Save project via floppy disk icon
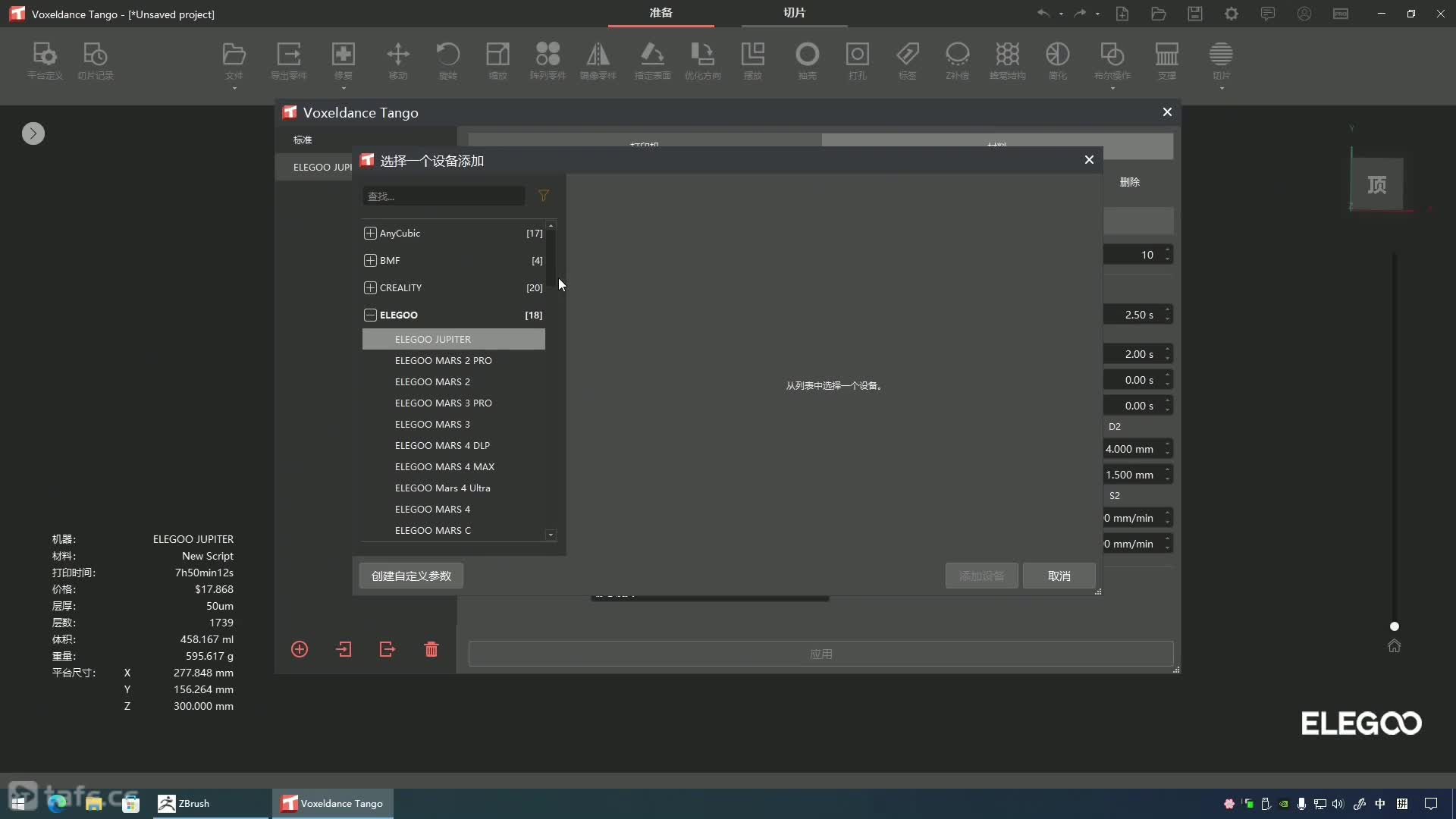This screenshot has height=819, width=1456. [1195, 14]
